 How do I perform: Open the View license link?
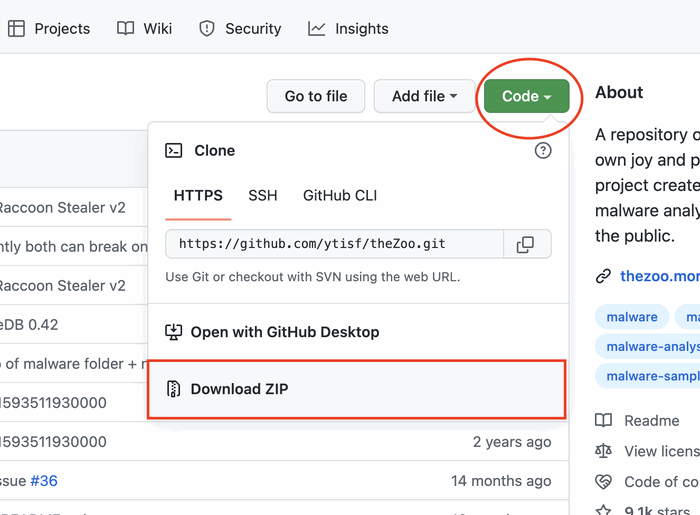[x=662, y=451]
